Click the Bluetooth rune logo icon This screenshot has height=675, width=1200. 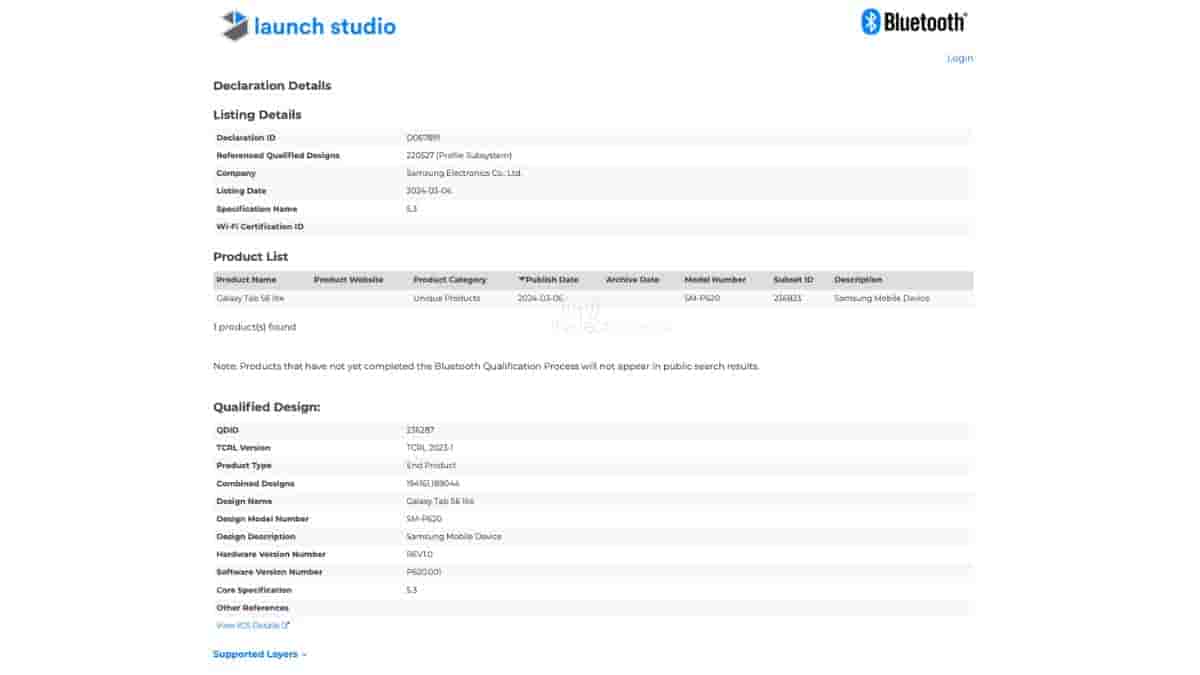coord(870,22)
